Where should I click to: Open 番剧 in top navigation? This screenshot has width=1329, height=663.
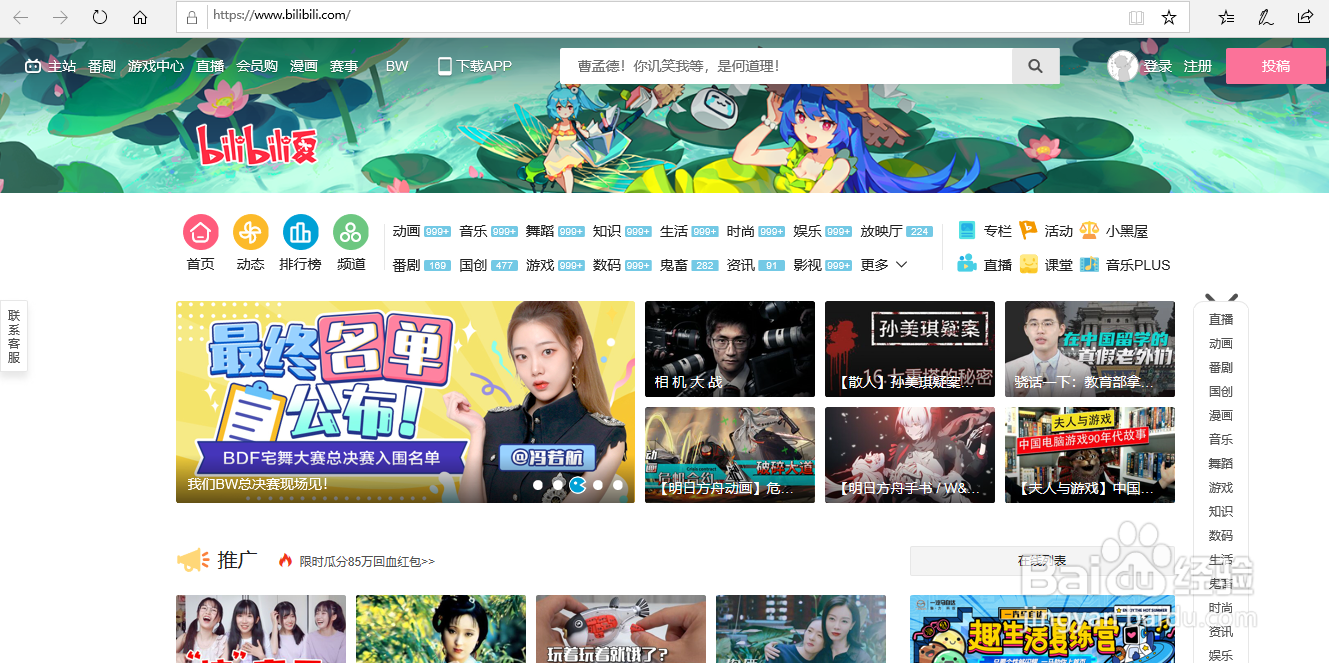[102, 66]
